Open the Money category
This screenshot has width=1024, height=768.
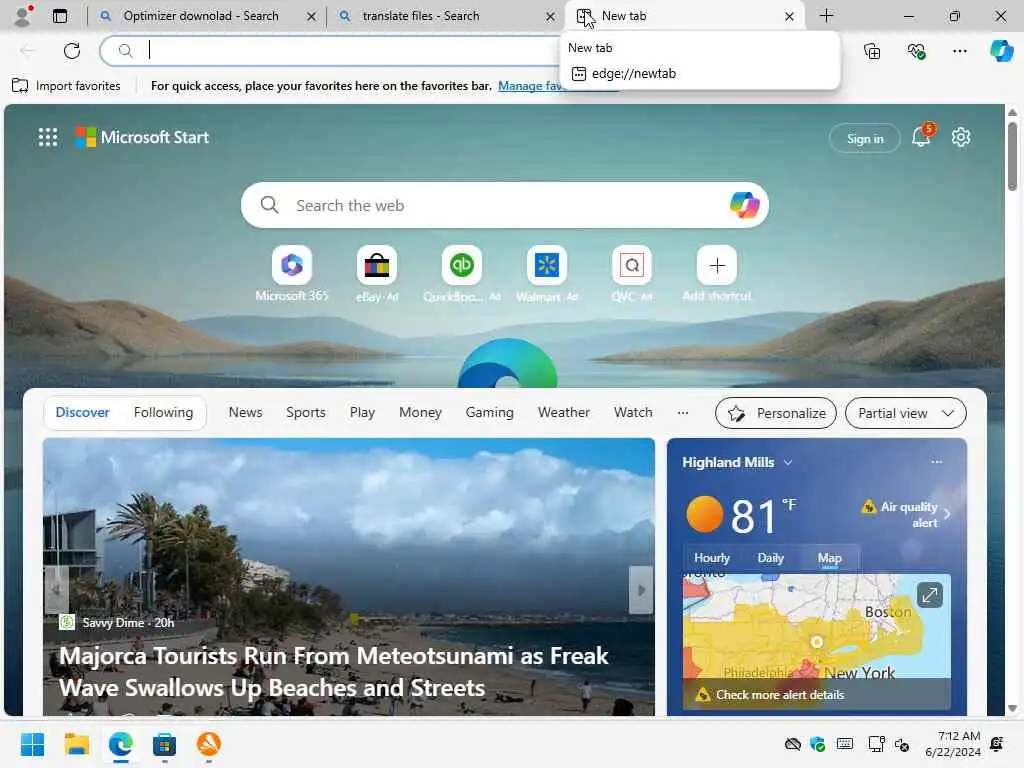[x=420, y=413]
